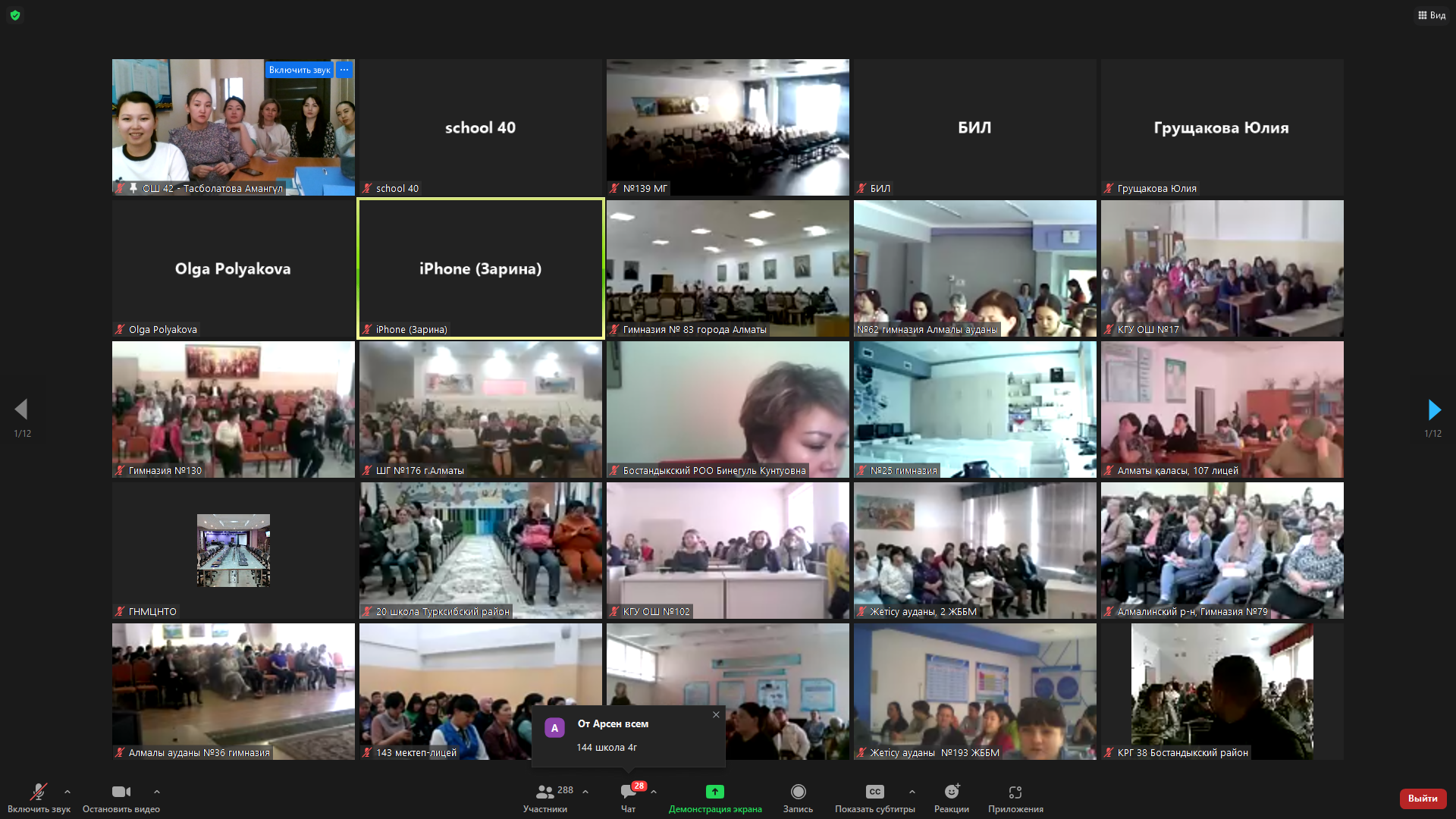This screenshot has height=819, width=1456.
Task: Open the Chat panel icon
Action: click(628, 792)
